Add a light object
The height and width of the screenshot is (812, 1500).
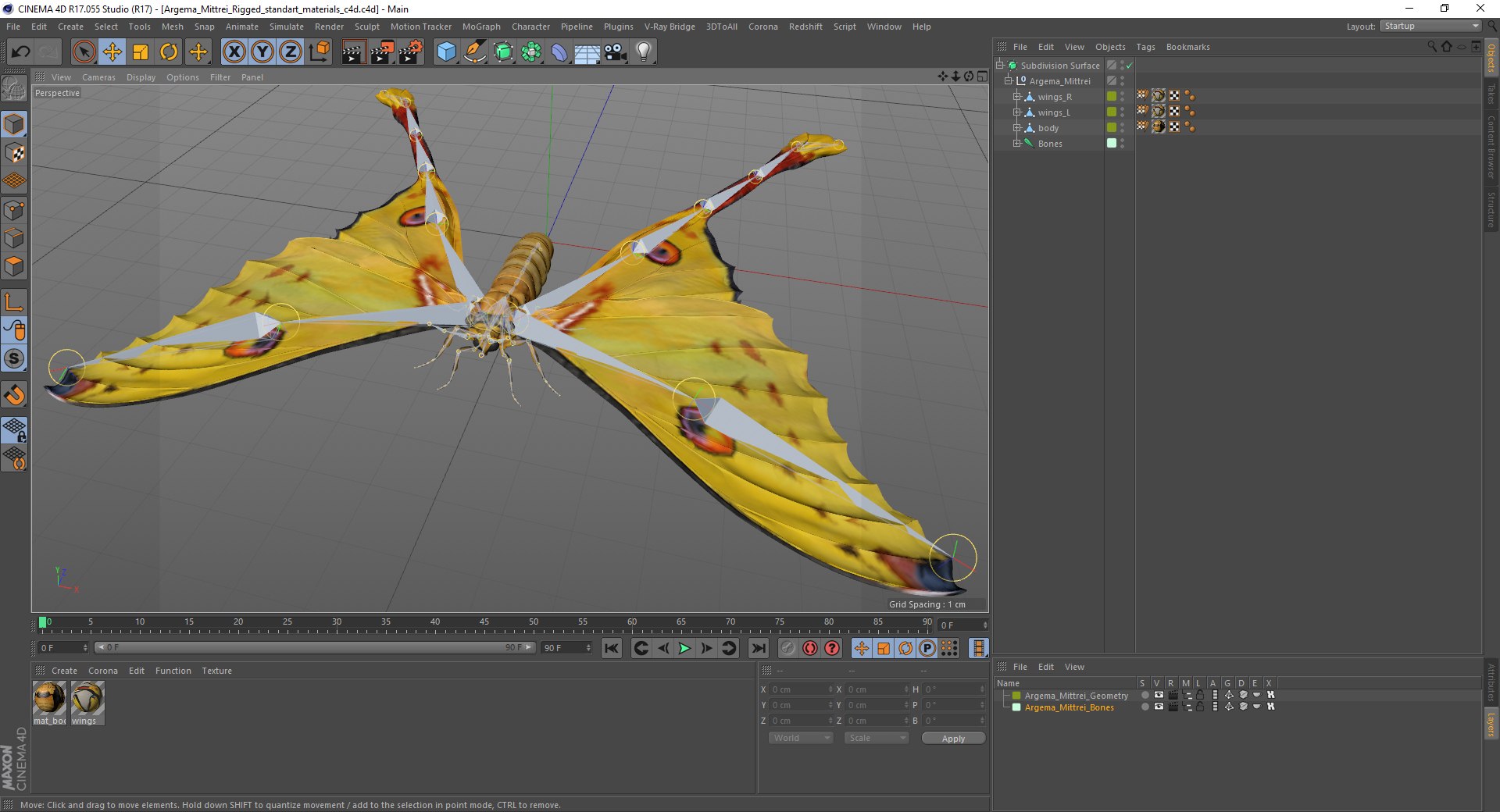click(644, 52)
